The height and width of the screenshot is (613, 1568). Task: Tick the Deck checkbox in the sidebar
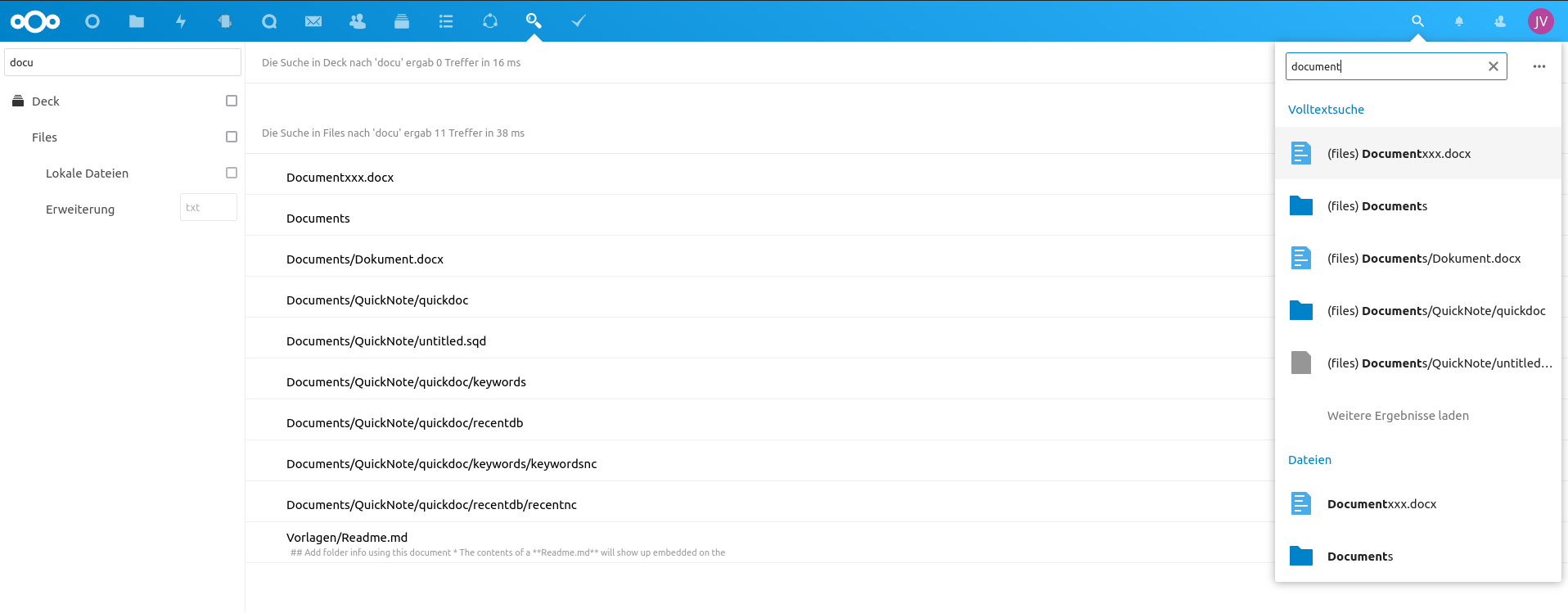tap(232, 101)
